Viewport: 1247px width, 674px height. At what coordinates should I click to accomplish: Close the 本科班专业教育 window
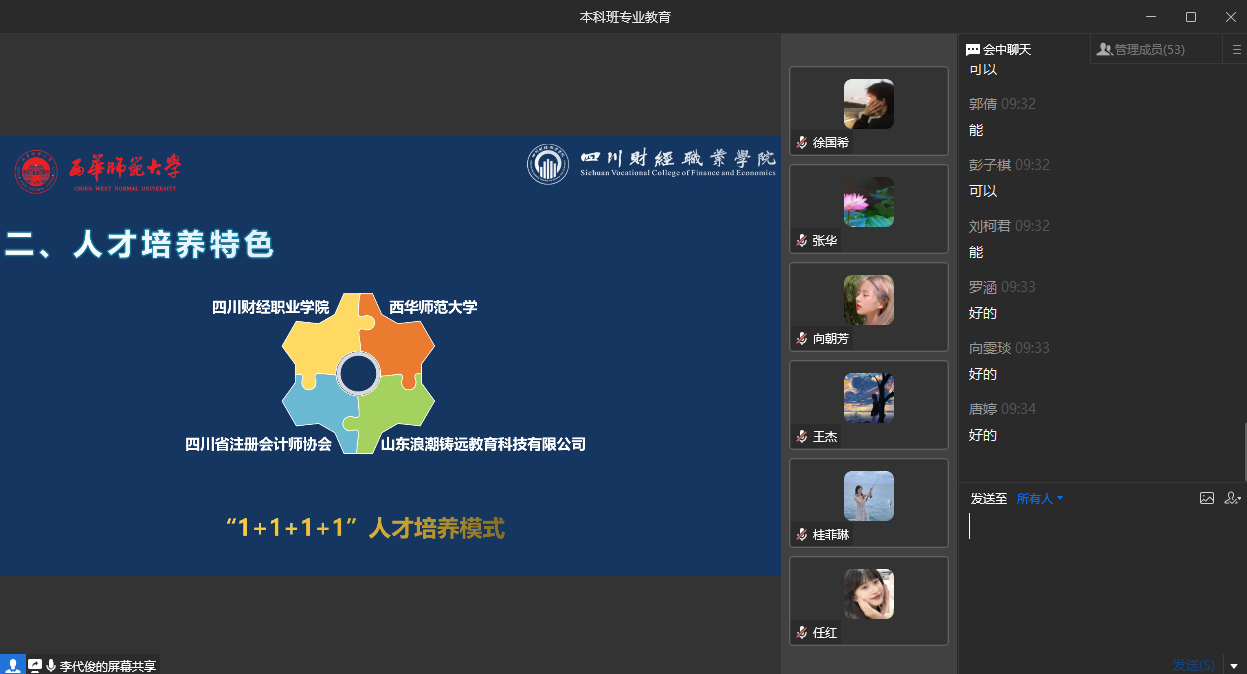click(1230, 17)
